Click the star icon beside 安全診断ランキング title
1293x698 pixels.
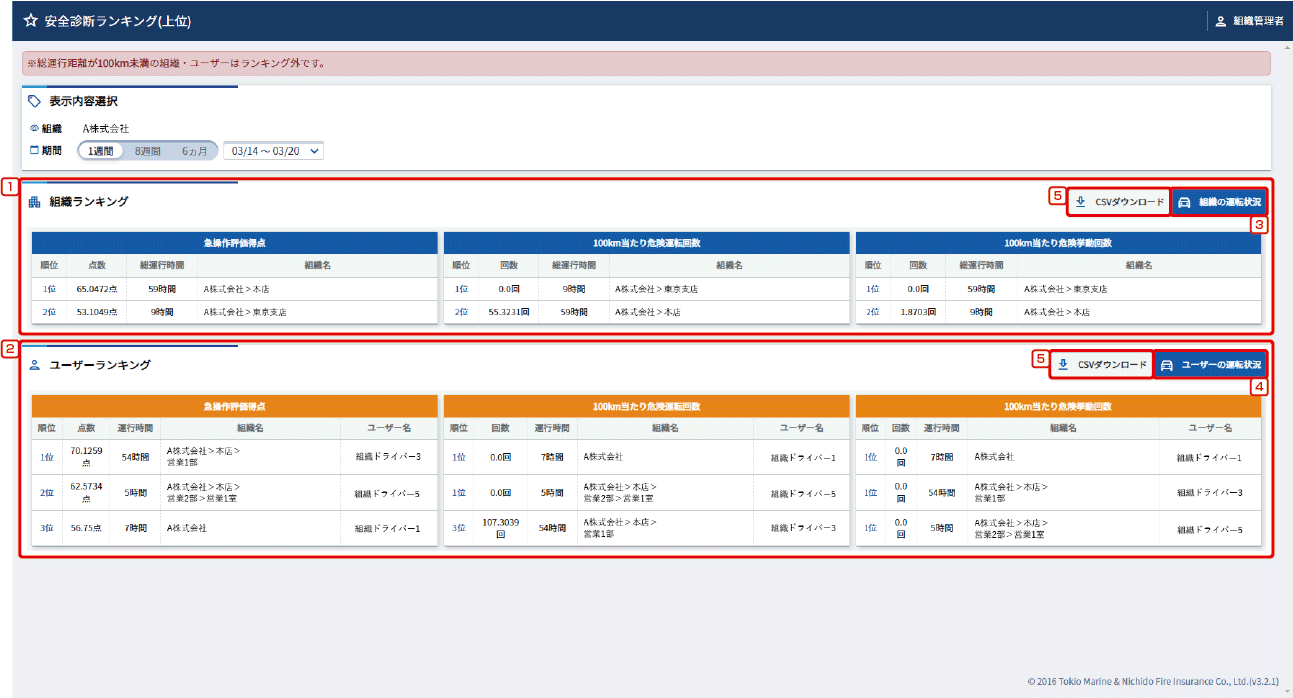click(x=30, y=20)
